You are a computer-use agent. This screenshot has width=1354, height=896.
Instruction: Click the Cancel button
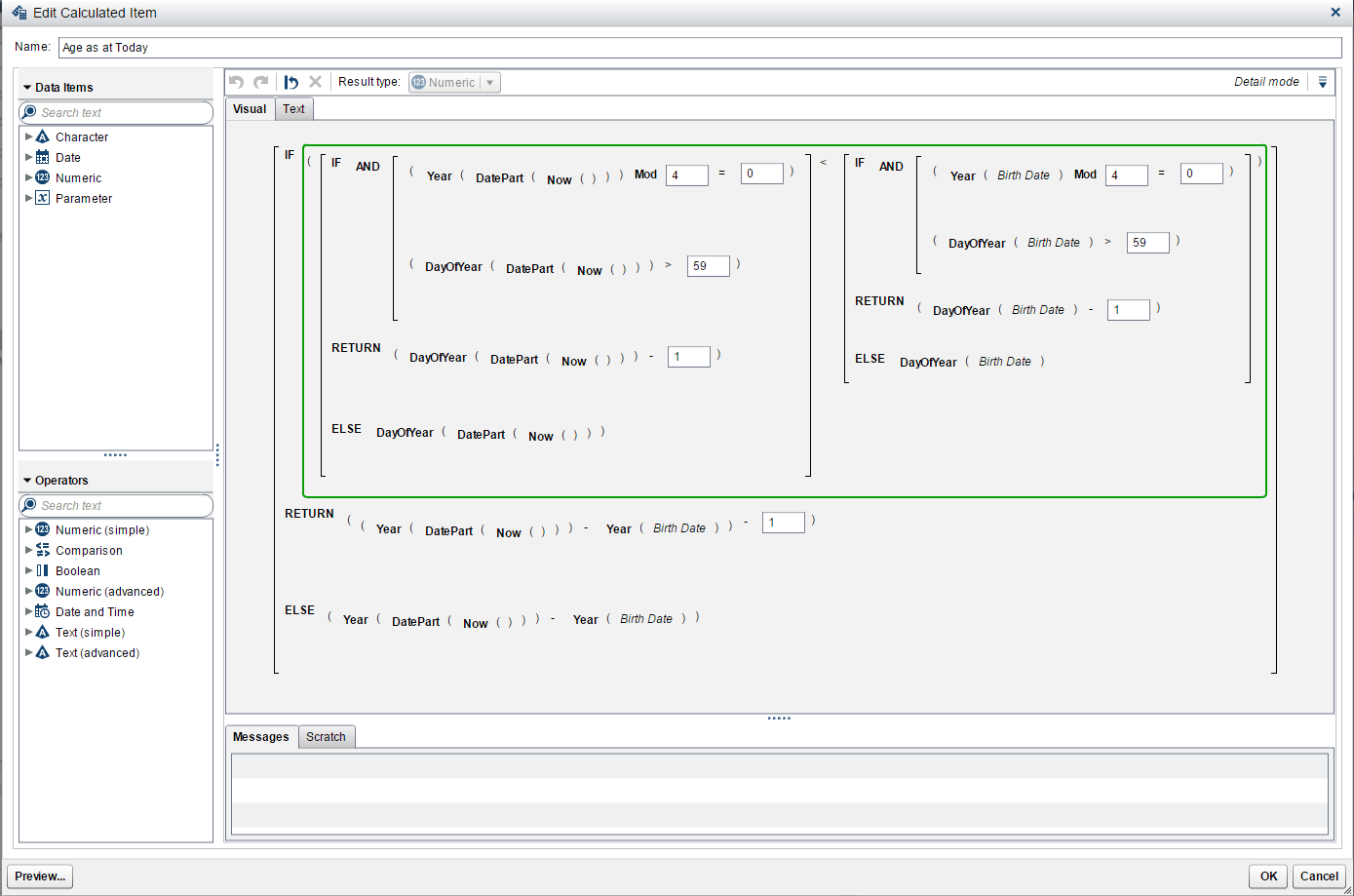[1319, 877]
